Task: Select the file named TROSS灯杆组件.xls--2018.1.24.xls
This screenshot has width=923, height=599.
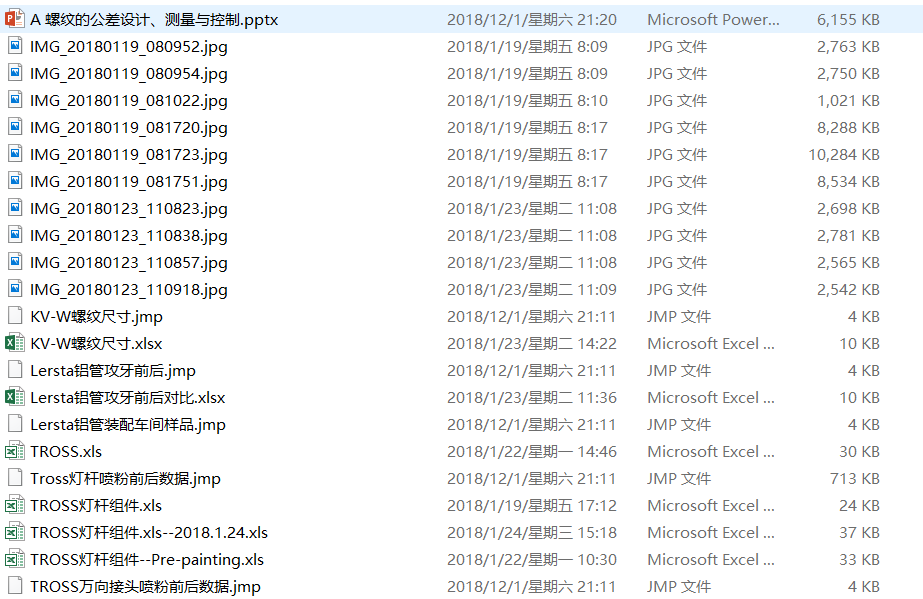Action: point(149,532)
